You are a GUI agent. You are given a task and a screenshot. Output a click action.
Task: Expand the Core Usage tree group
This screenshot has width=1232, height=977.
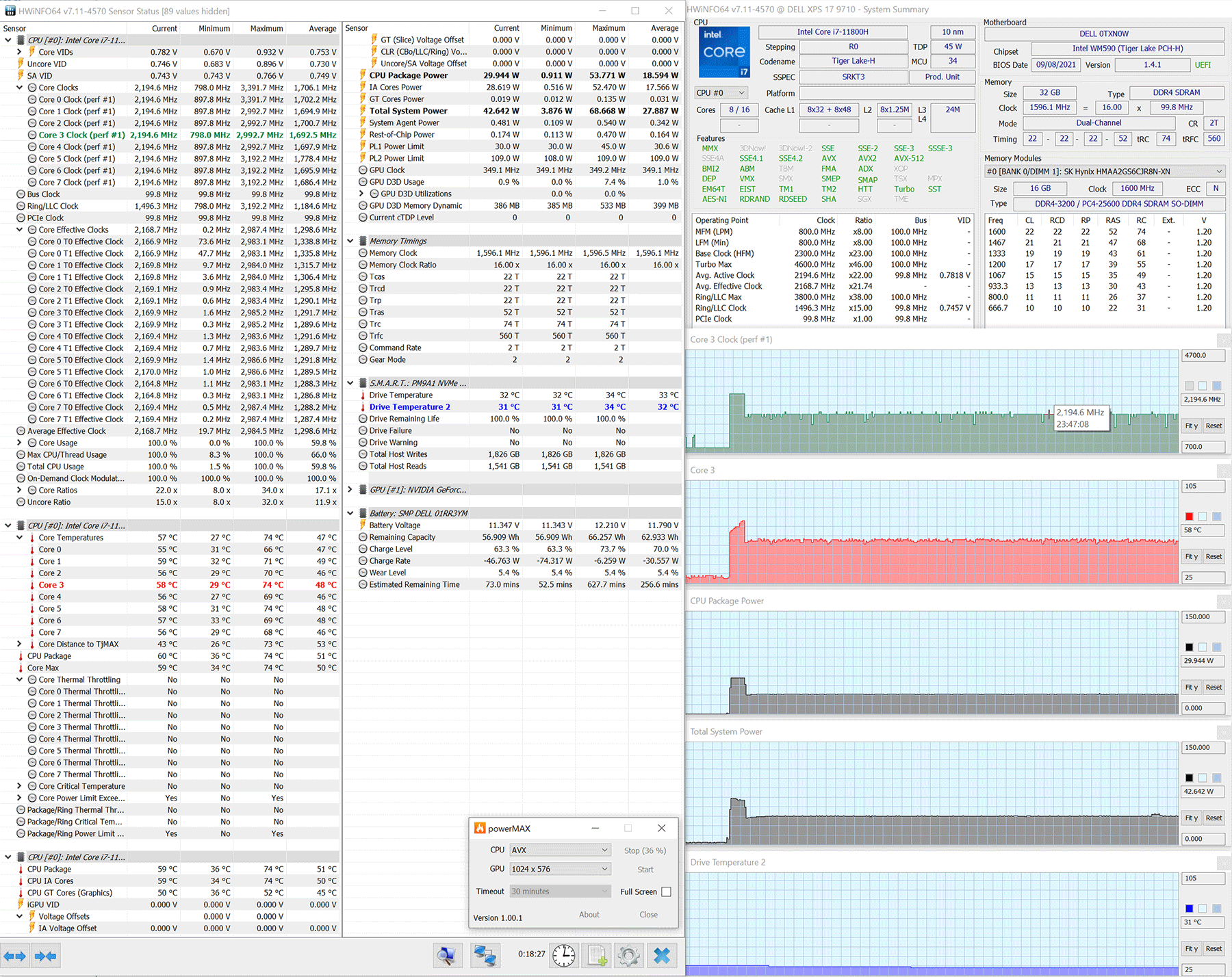coord(19,443)
